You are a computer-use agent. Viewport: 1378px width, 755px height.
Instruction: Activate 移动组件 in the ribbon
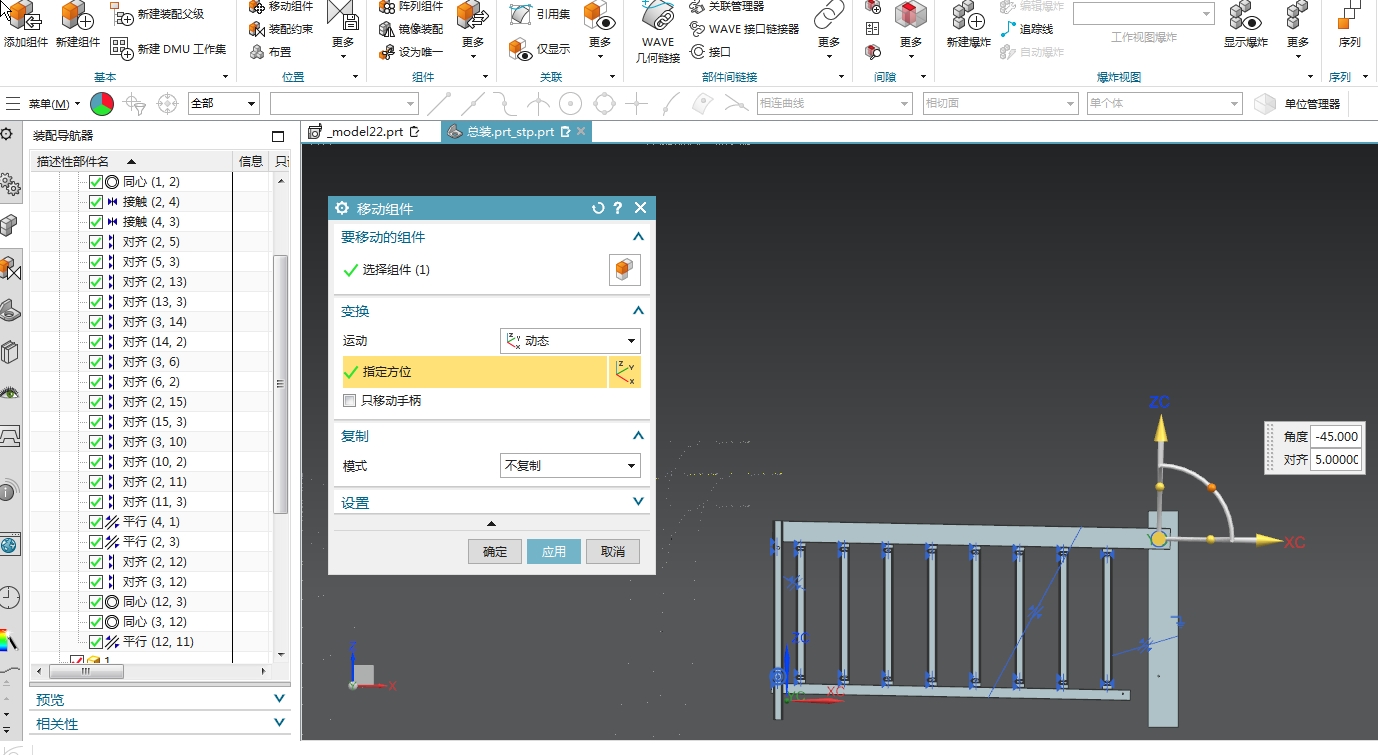click(281, 6)
